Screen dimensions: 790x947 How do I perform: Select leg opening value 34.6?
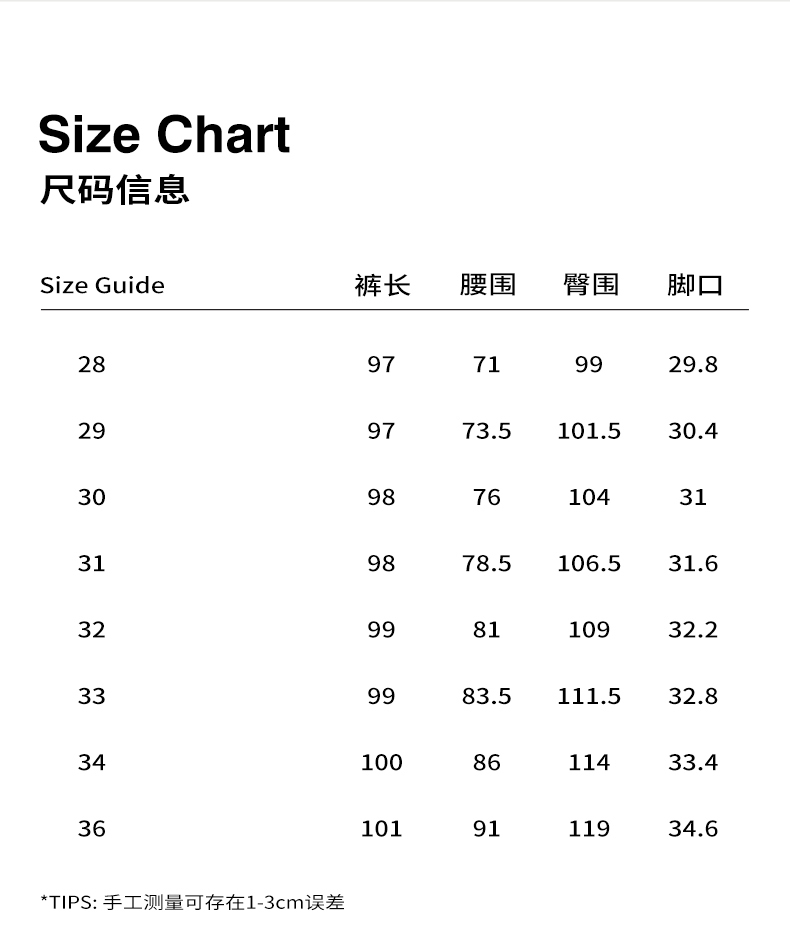(x=693, y=829)
